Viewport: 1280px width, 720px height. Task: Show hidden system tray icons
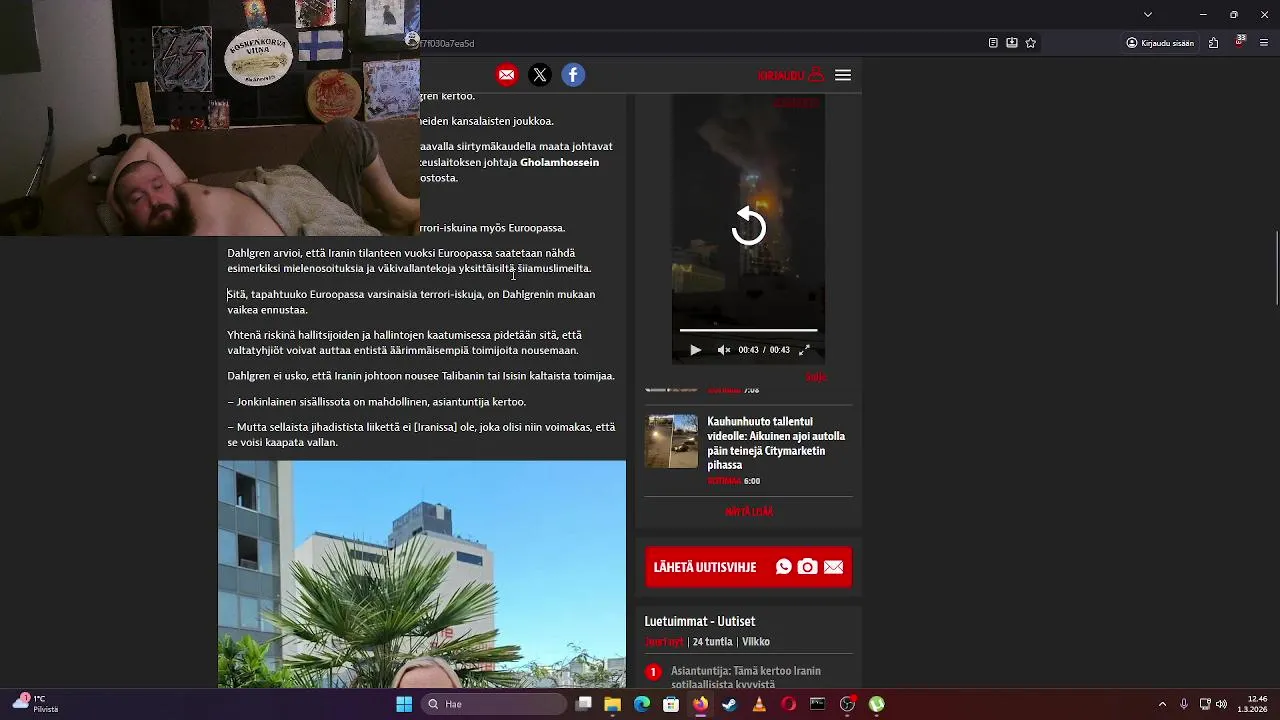tap(1162, 704)
